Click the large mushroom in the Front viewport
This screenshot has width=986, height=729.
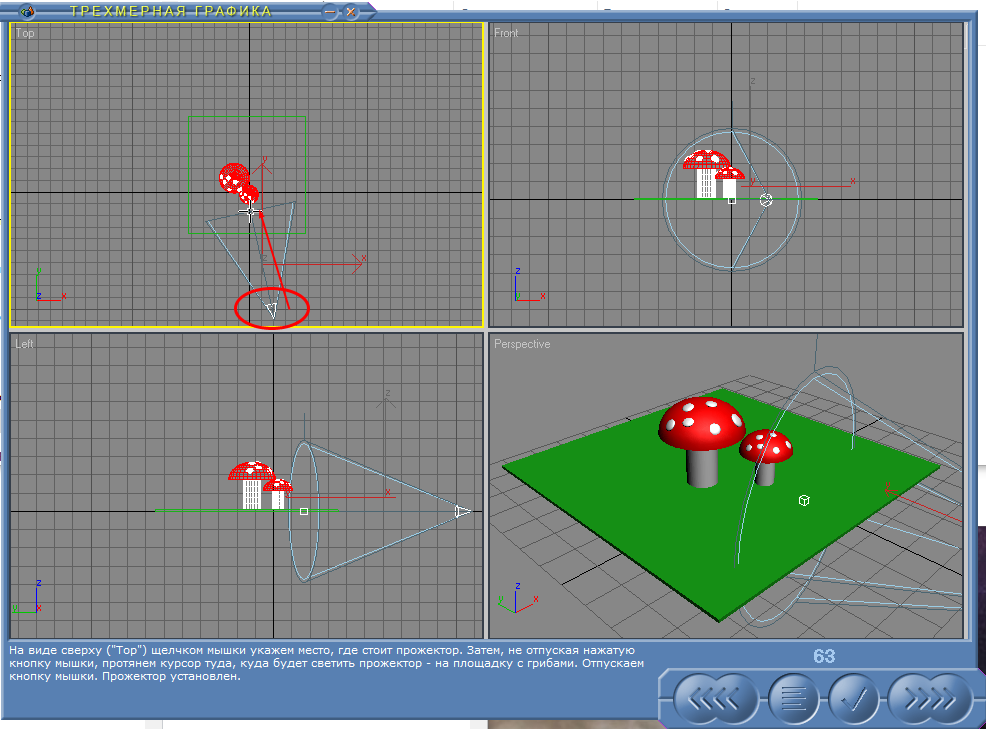(706, 174)
